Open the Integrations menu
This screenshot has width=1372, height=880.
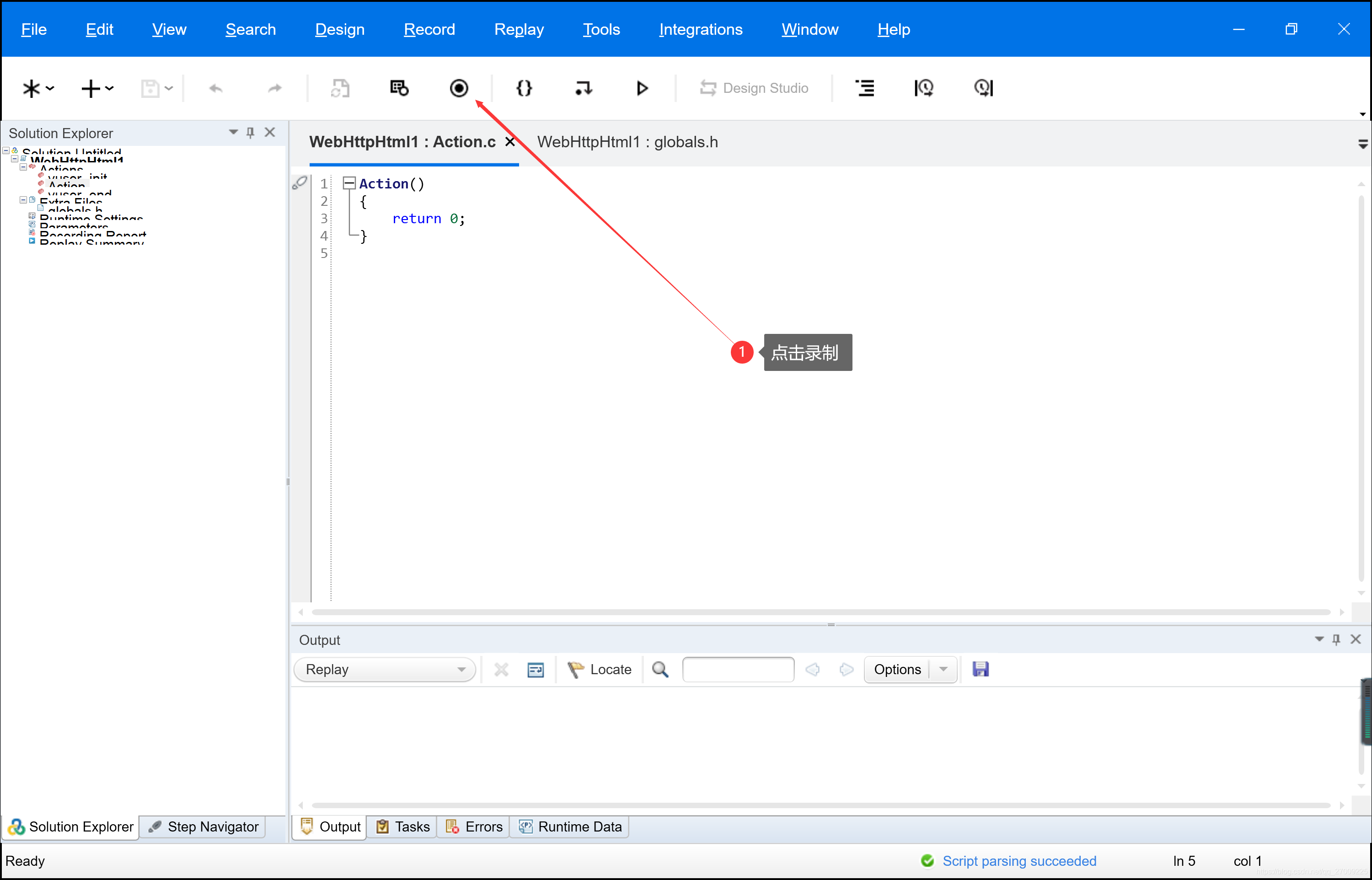[x=701, y=29]
